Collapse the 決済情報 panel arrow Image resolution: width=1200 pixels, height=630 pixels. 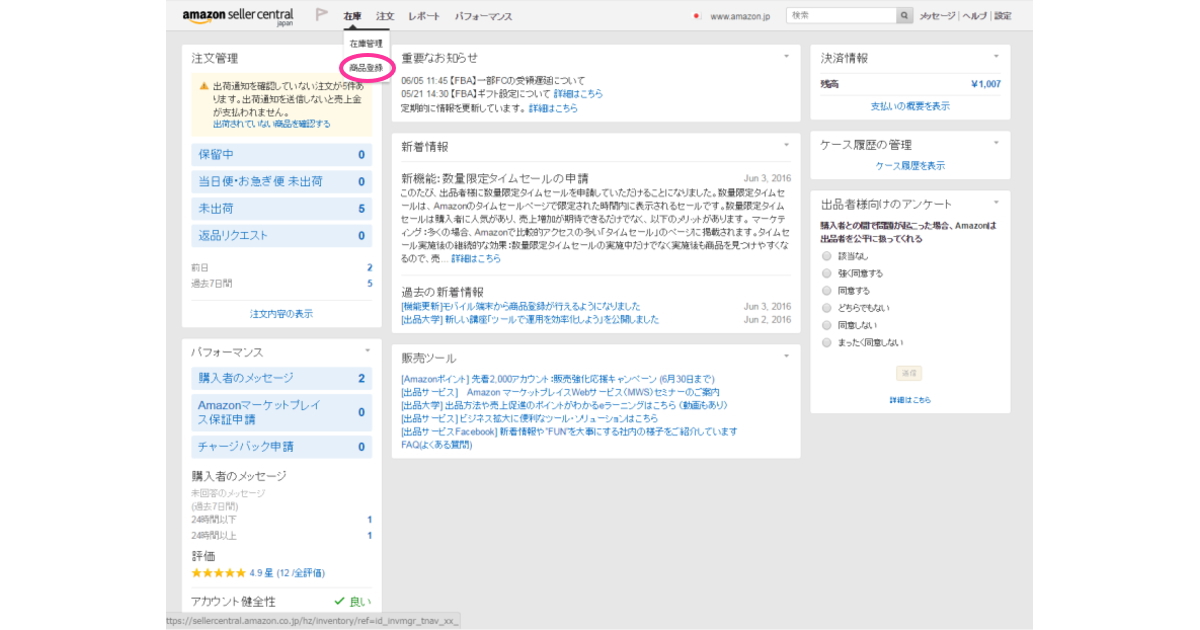pyautogui.click(x=996, y=56)
